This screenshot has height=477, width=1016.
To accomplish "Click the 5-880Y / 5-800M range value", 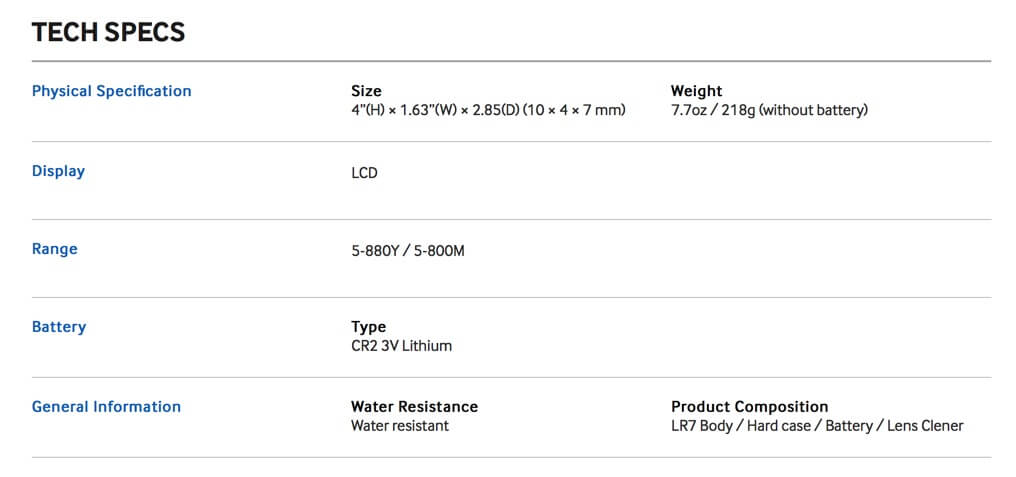I will [x=408, y=251].
